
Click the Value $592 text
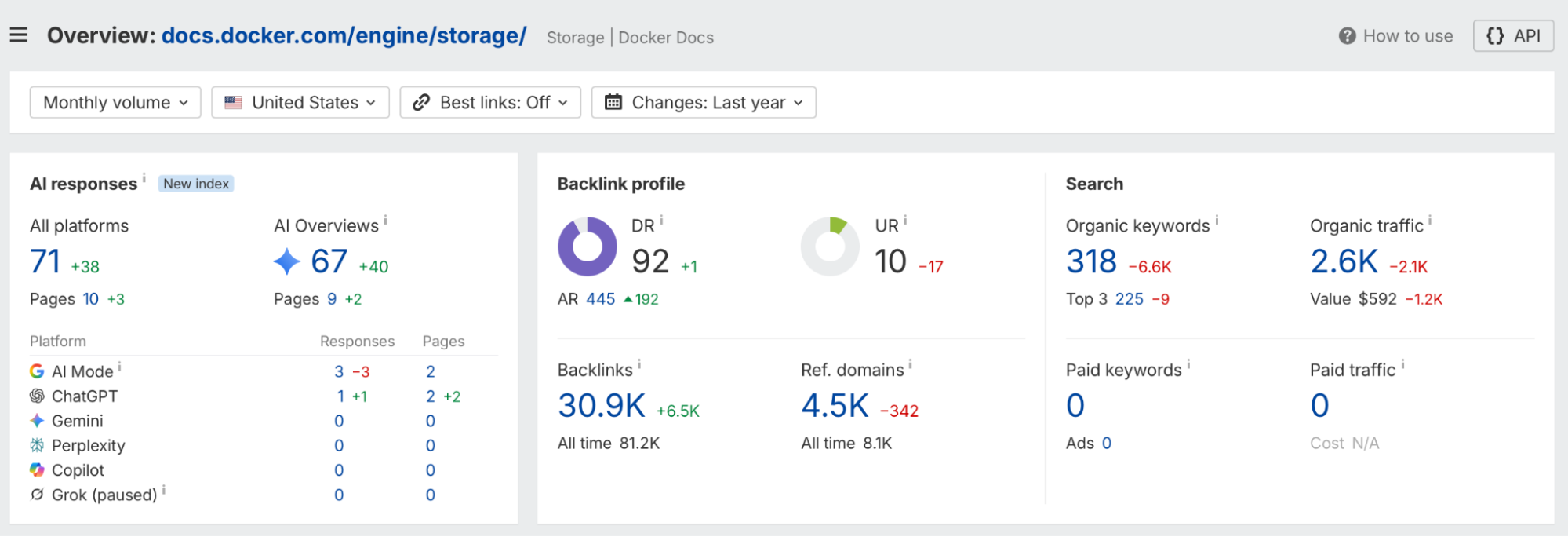[x=1353, y=299]
